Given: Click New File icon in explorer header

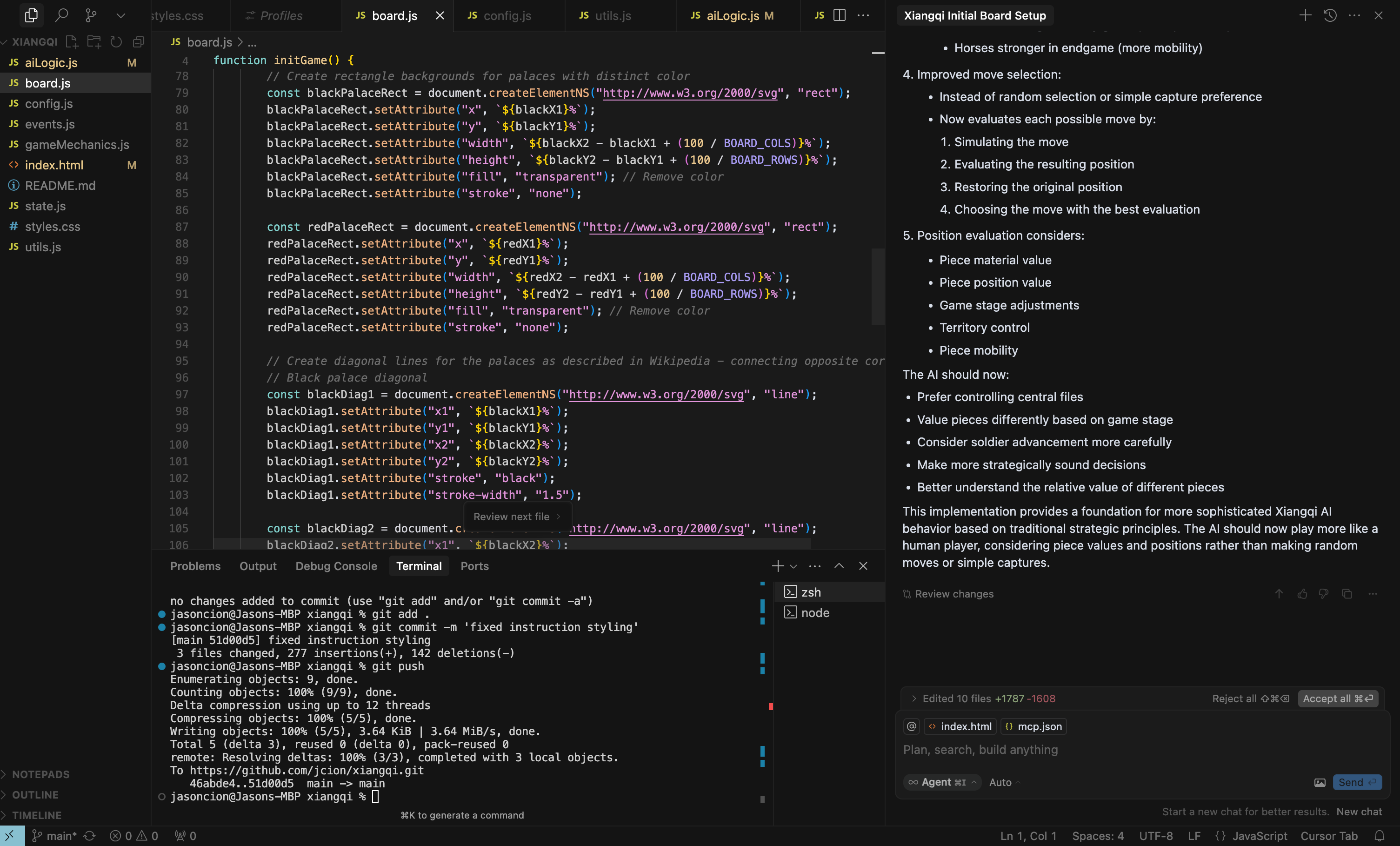Looking at the screenshot, I should [x=72, y=41].
